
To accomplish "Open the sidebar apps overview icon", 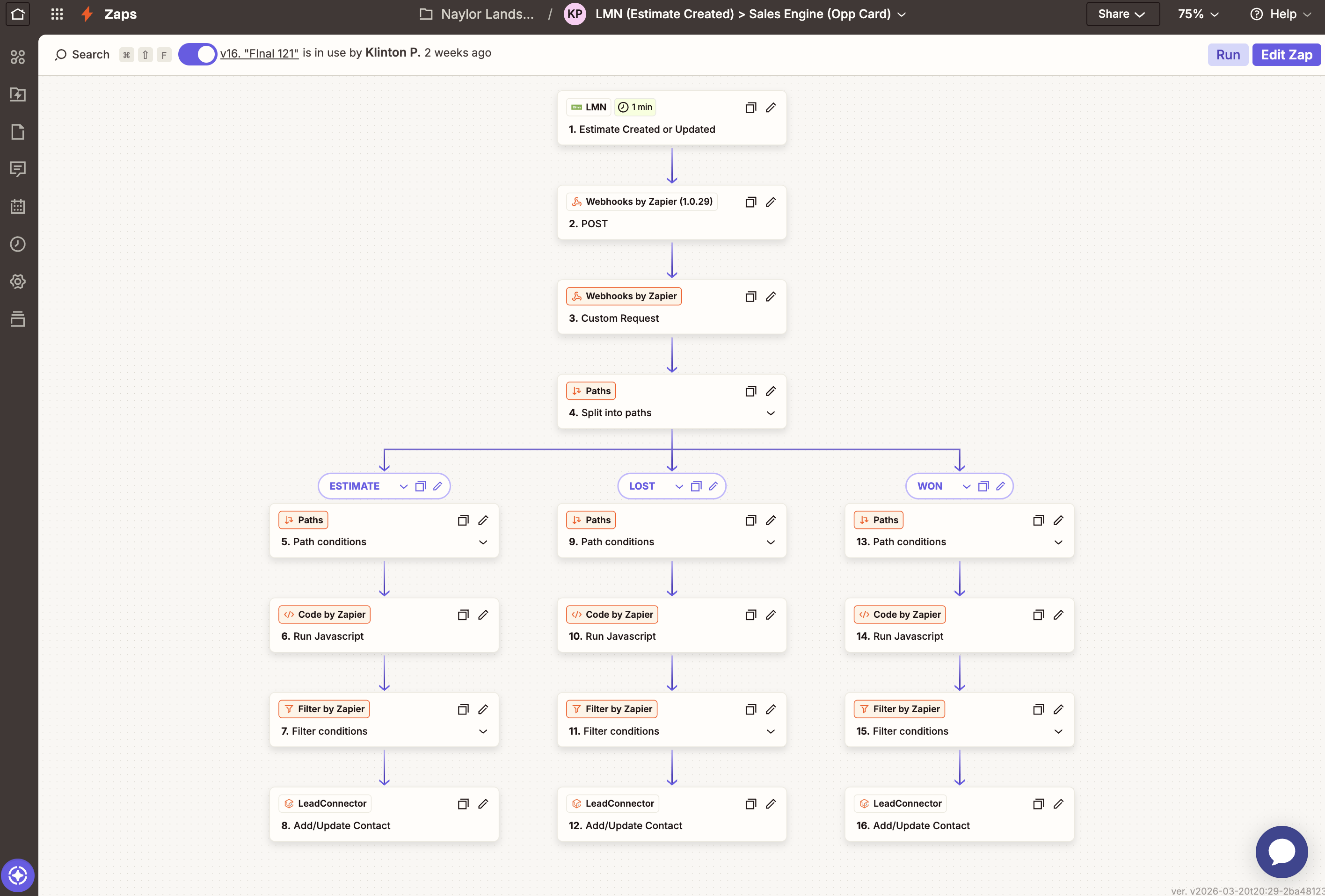I will (18, 57).
